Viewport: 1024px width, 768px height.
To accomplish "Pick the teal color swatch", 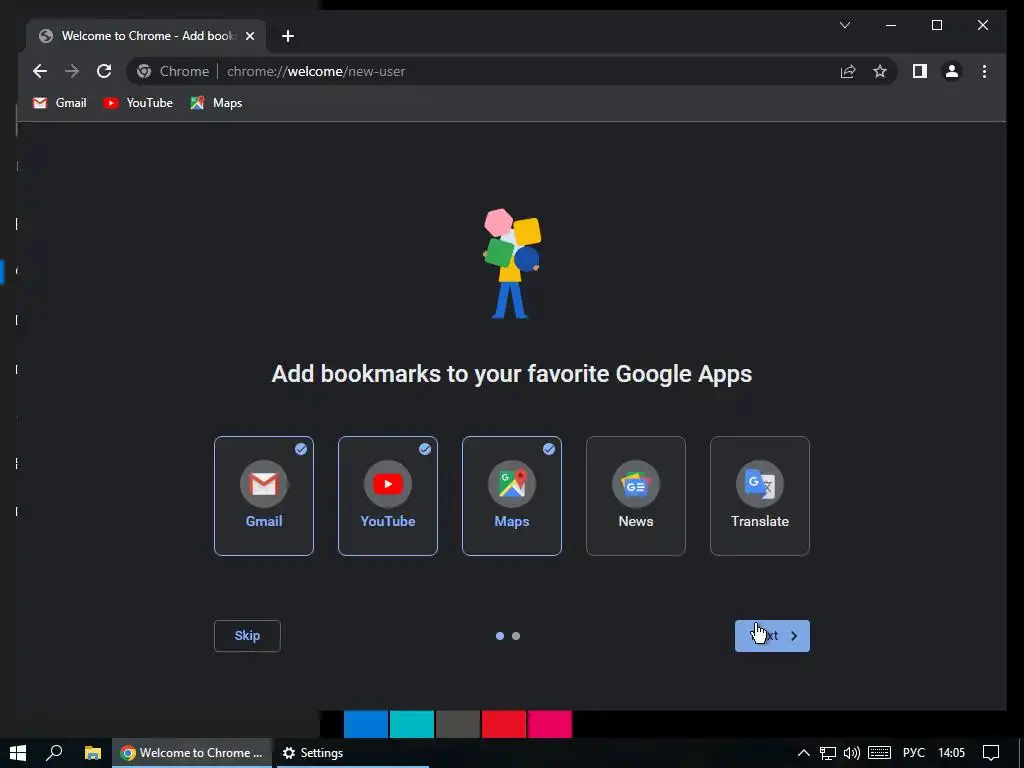I will 411,724.
